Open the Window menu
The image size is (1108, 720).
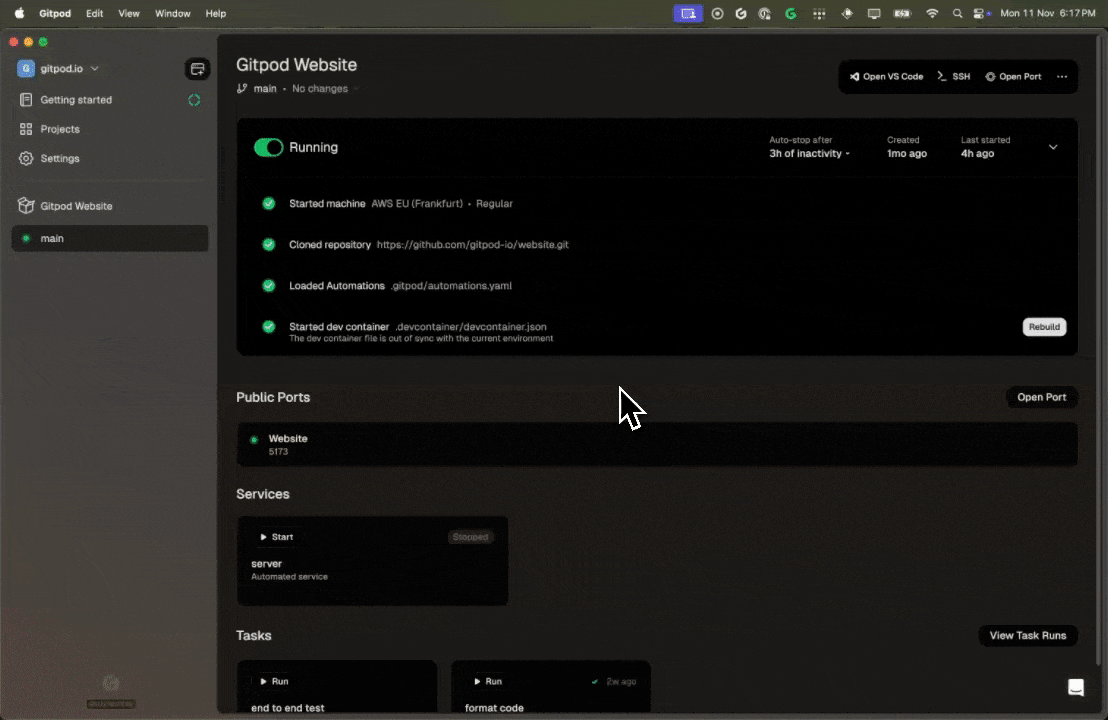[x=172, y=13]
